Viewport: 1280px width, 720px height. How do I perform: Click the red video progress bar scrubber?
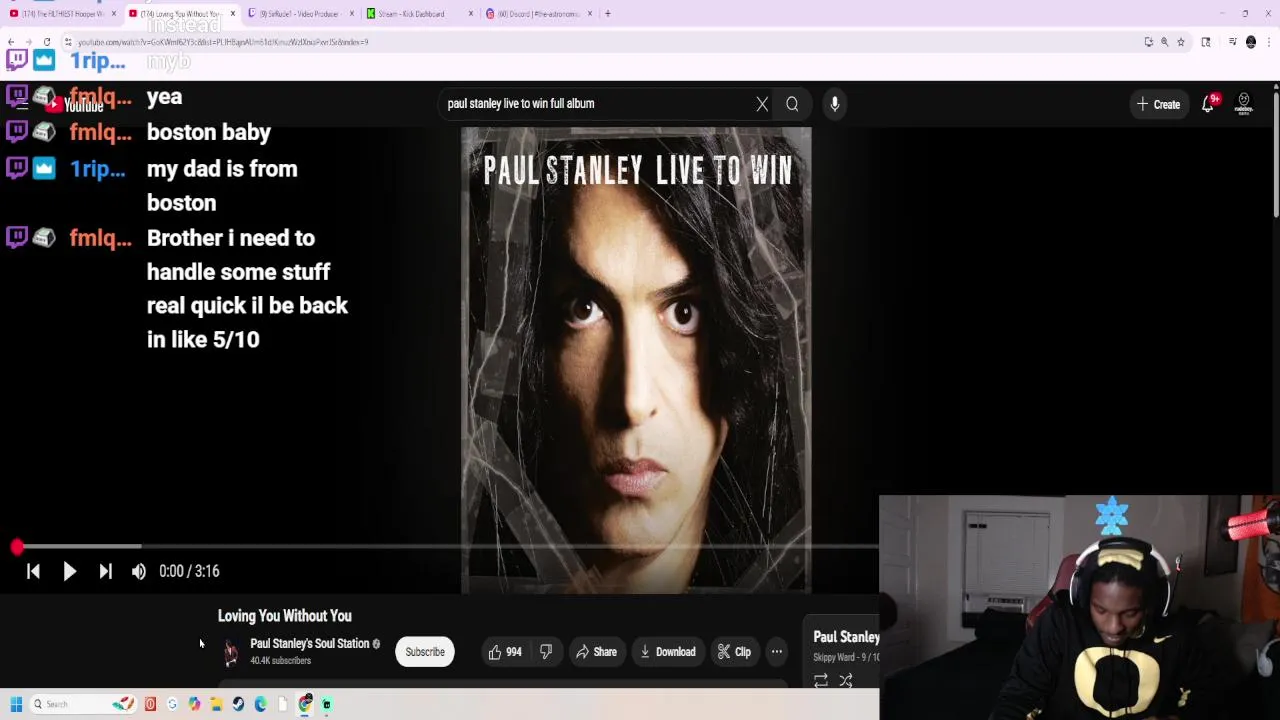(17, 547)
